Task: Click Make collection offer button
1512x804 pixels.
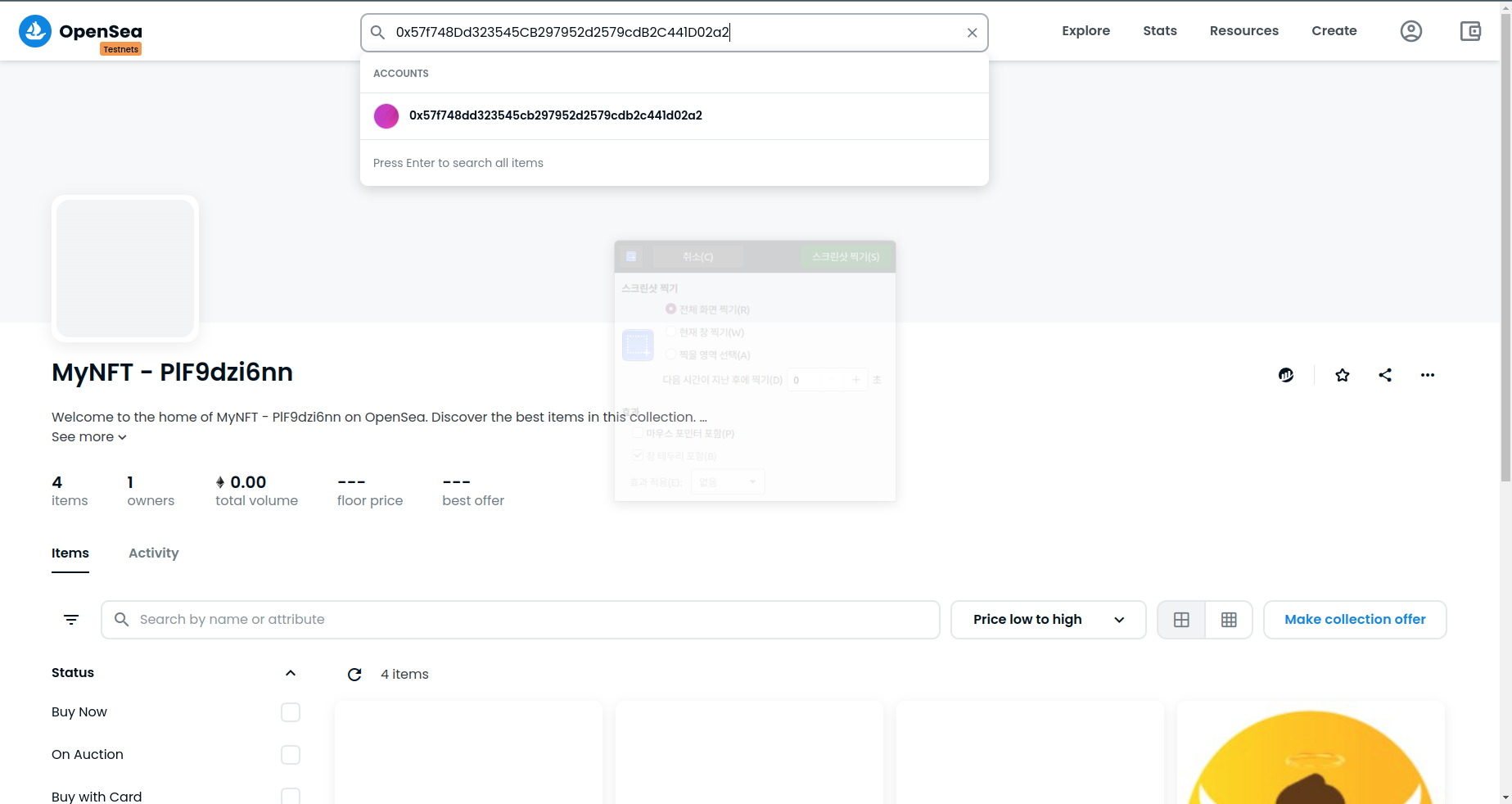Action: tap(1355, 620)
